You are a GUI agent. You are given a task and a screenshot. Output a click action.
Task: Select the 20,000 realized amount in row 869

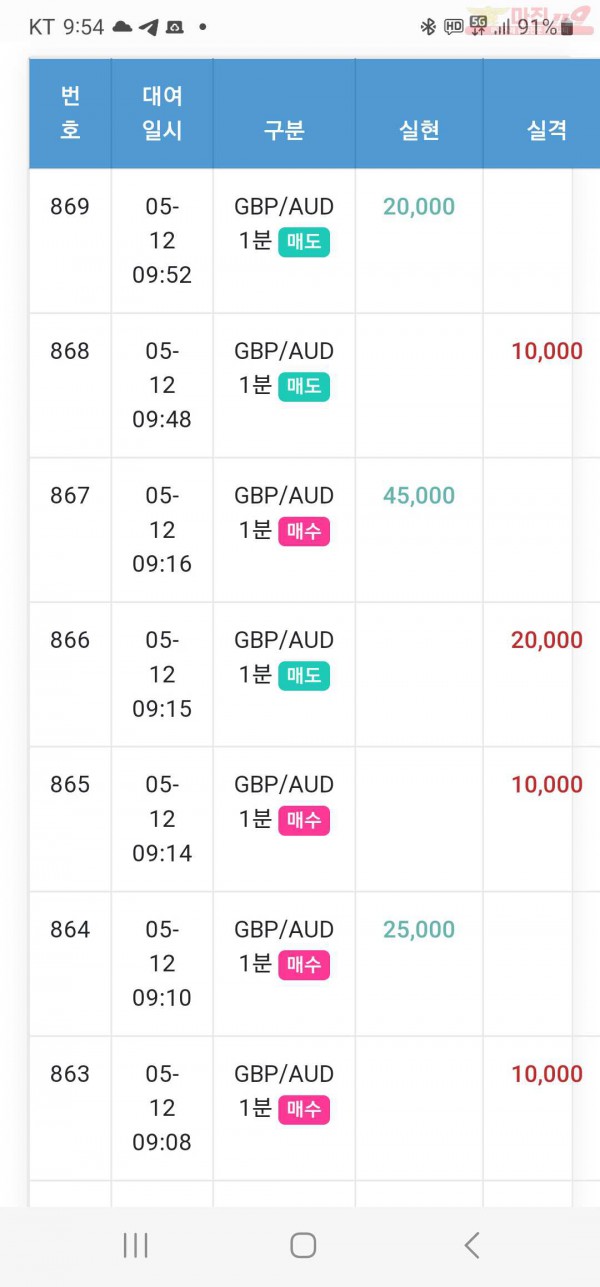click(419, 207)
